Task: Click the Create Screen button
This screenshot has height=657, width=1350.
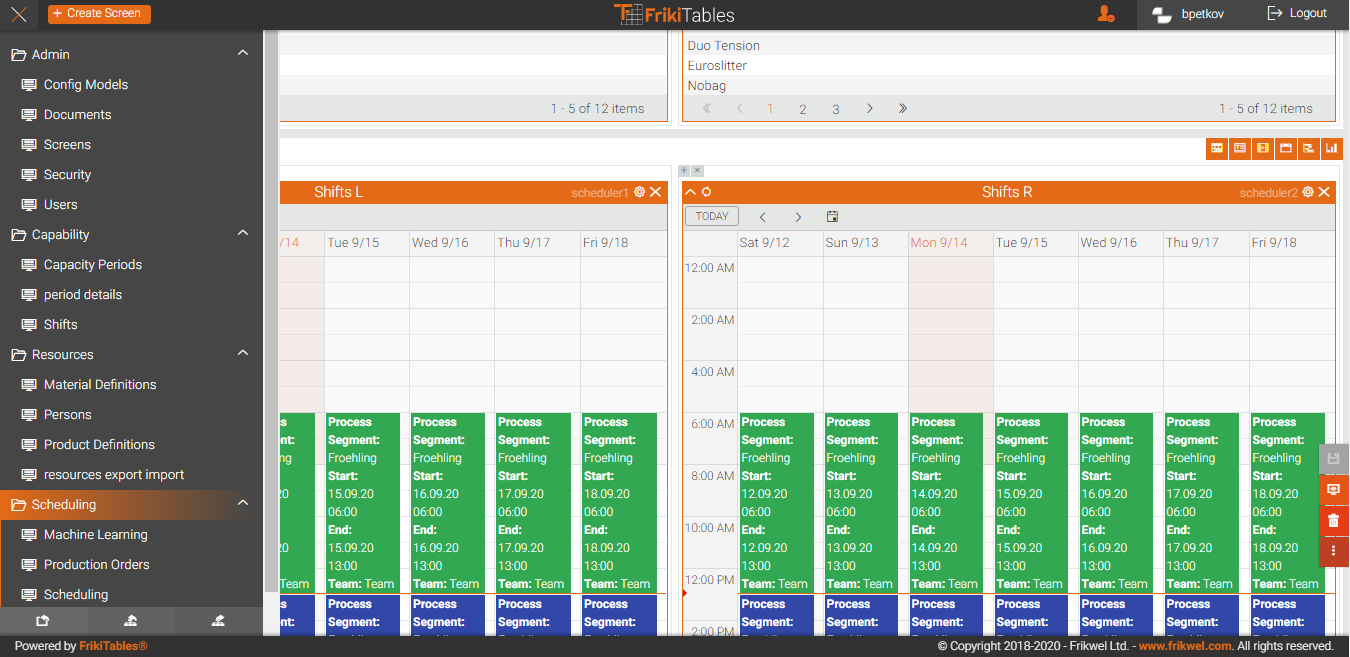Action: point(99,14)
